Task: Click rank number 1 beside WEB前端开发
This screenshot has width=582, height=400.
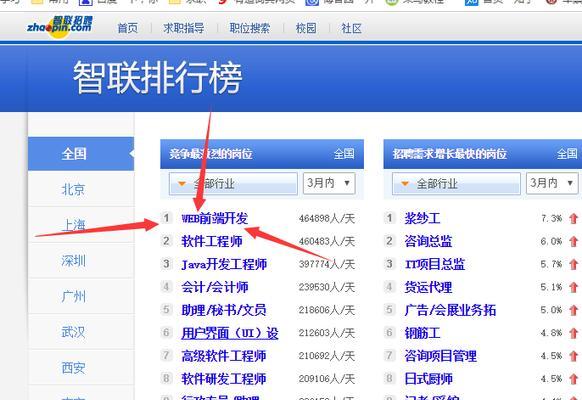Action: click(x=167, y=218)
